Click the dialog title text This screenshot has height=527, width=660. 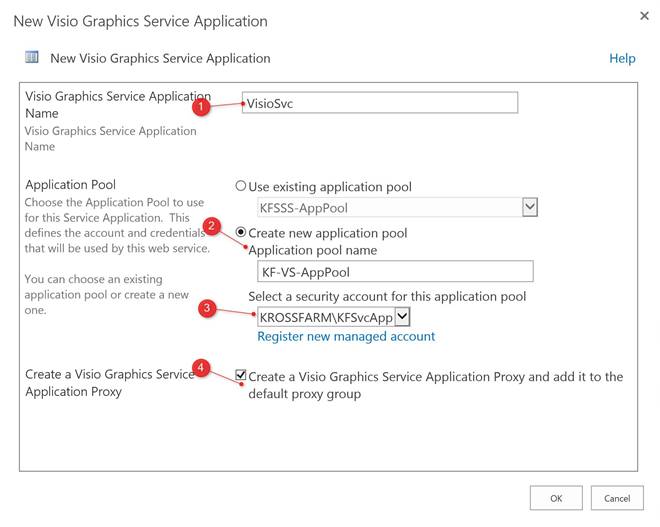point(140,21)
